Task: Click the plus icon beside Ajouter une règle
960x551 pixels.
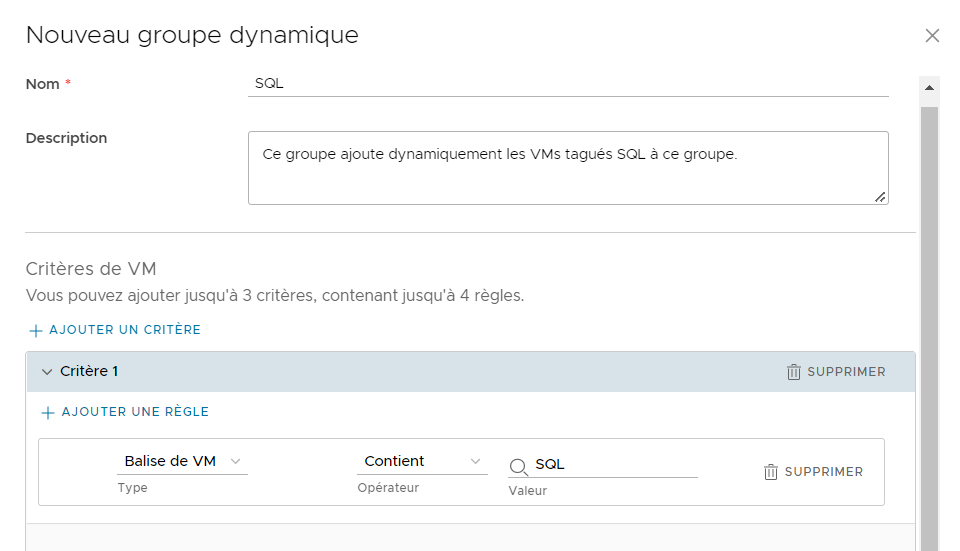Action: 47,412
